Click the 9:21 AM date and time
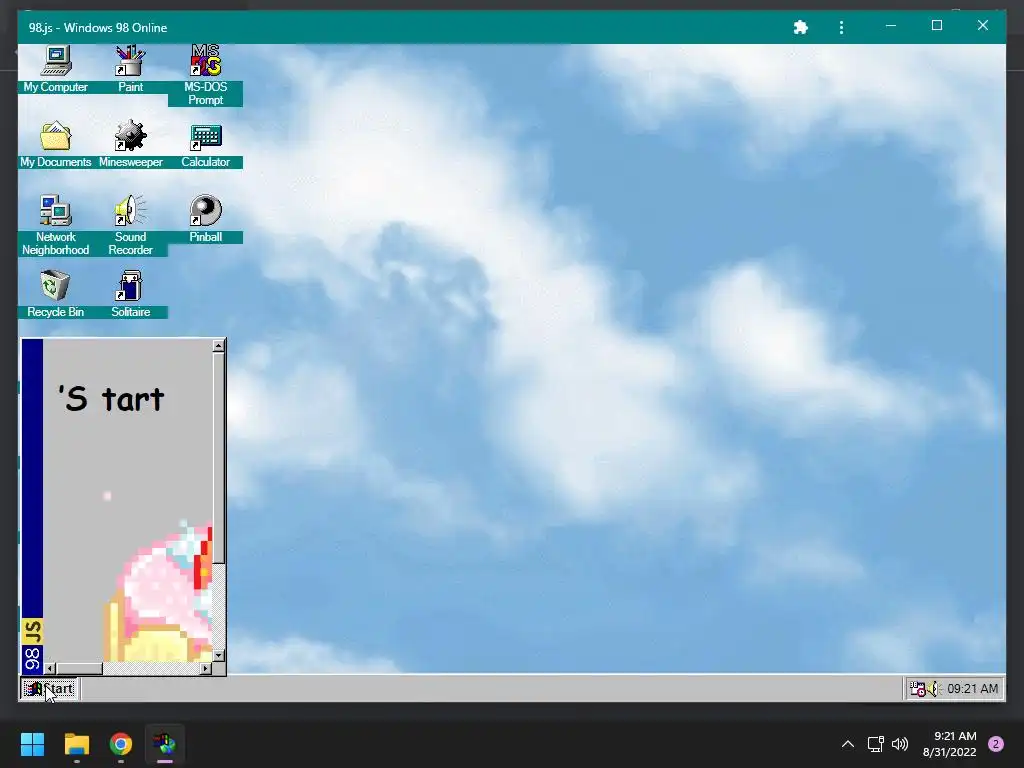This screenshot has height=768, width=1024. point(950,744)
